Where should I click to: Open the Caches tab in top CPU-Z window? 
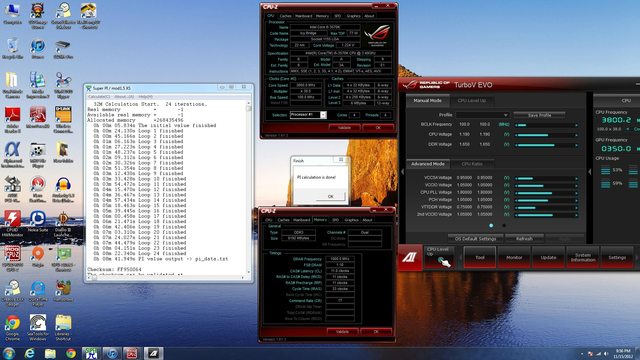click(285, 16)
